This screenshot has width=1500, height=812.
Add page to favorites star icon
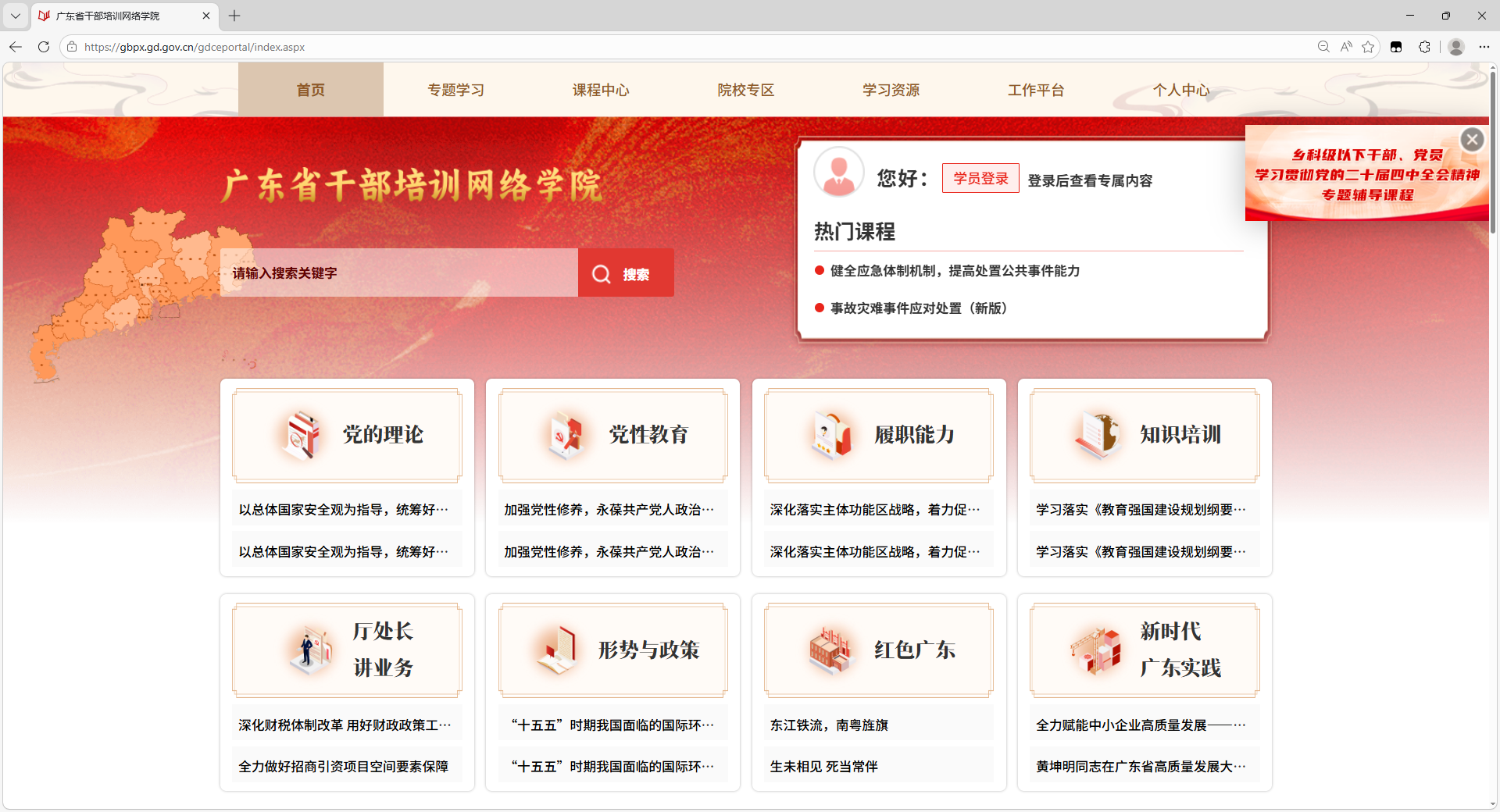[x=1368, y=47]
